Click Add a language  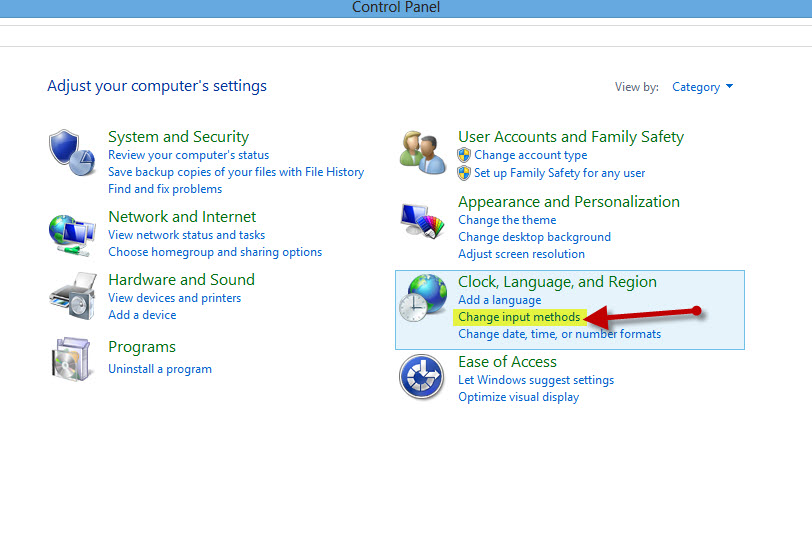coord(500,300)
